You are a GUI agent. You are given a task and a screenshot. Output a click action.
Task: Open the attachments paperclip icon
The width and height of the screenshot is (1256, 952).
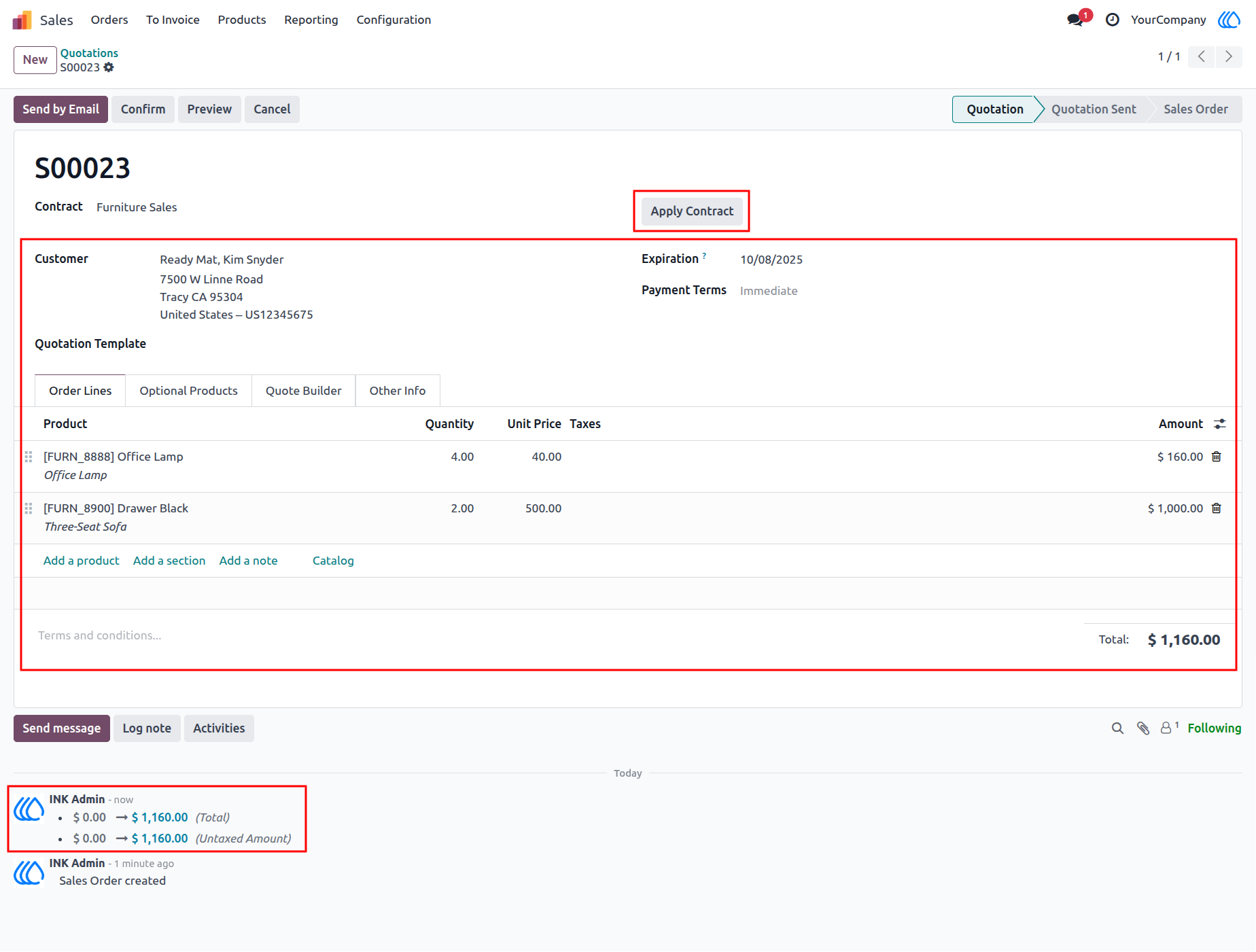click(x=1143, y=728)
